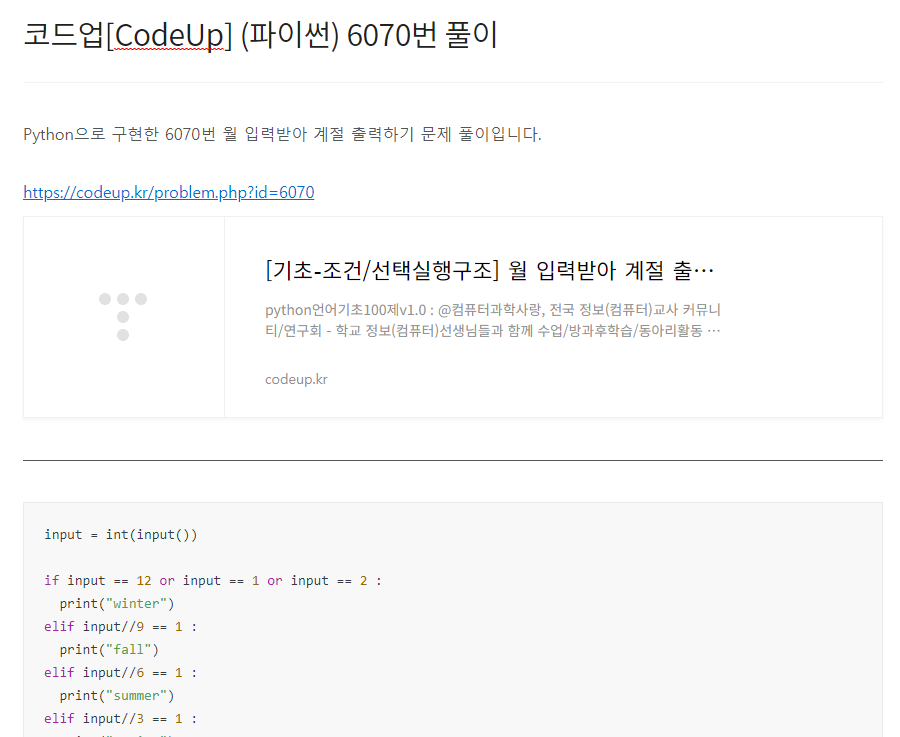
Task: Click the codeup.kr domain label in the preview card
Action: [x=296, y=379]
